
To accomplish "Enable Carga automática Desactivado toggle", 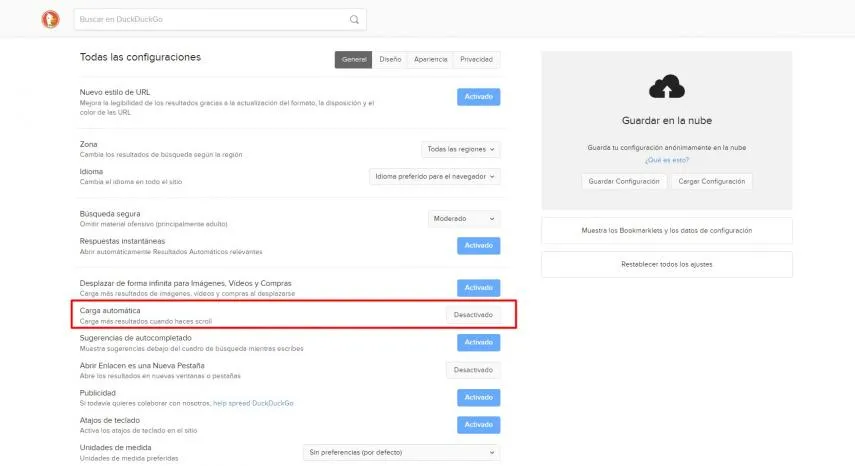I will pos(473,315).
